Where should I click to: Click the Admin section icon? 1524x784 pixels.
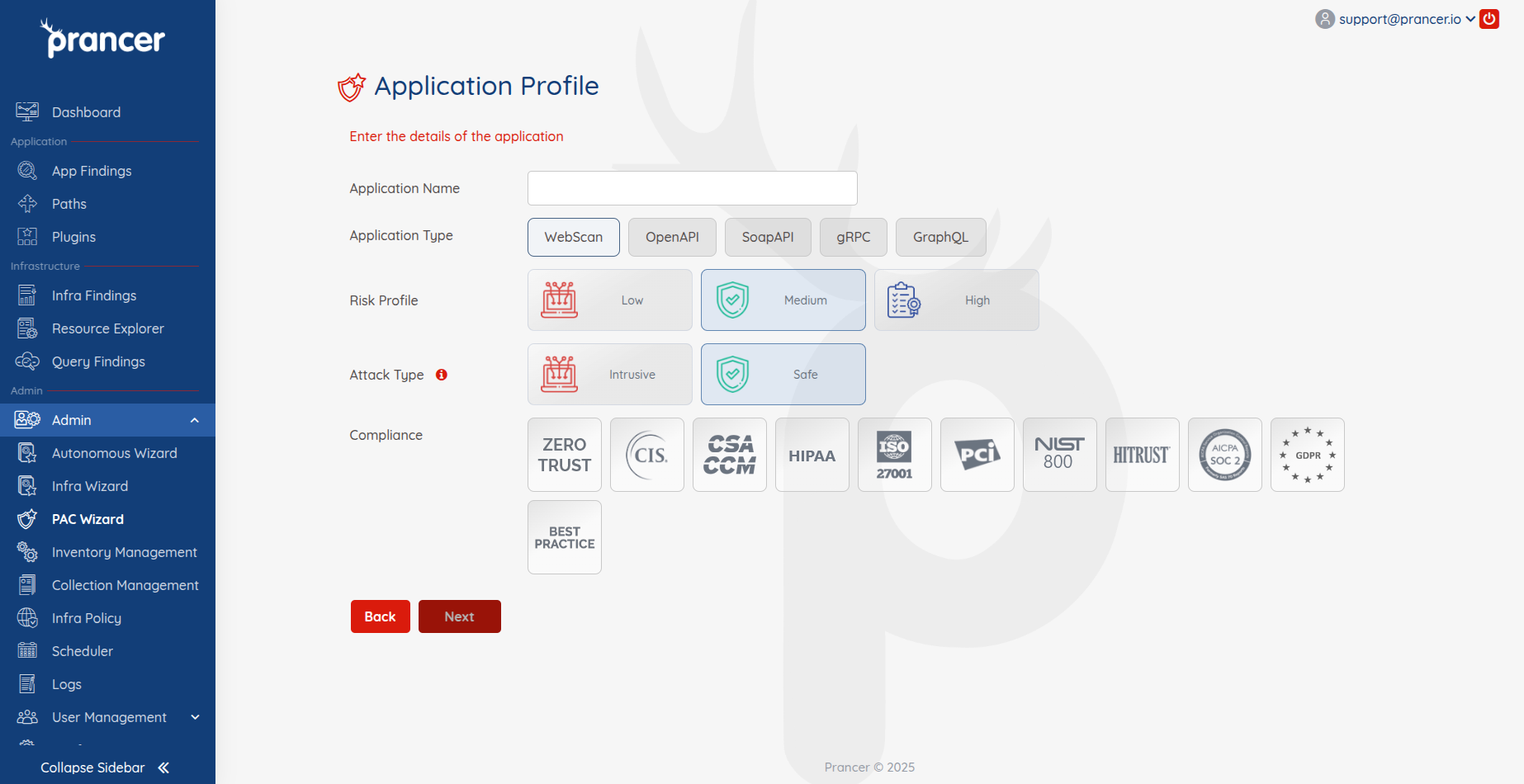click(27, 420)
